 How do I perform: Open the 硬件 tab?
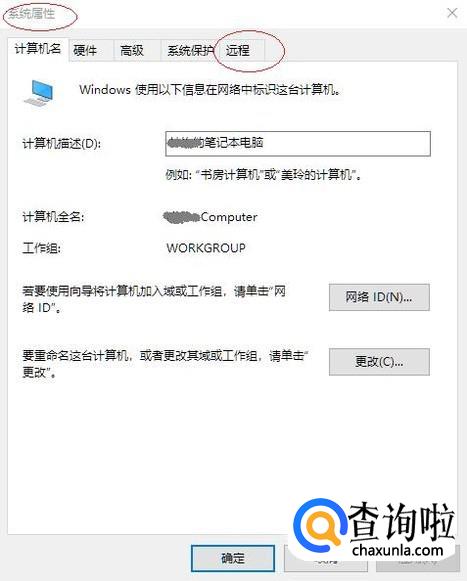91,50
